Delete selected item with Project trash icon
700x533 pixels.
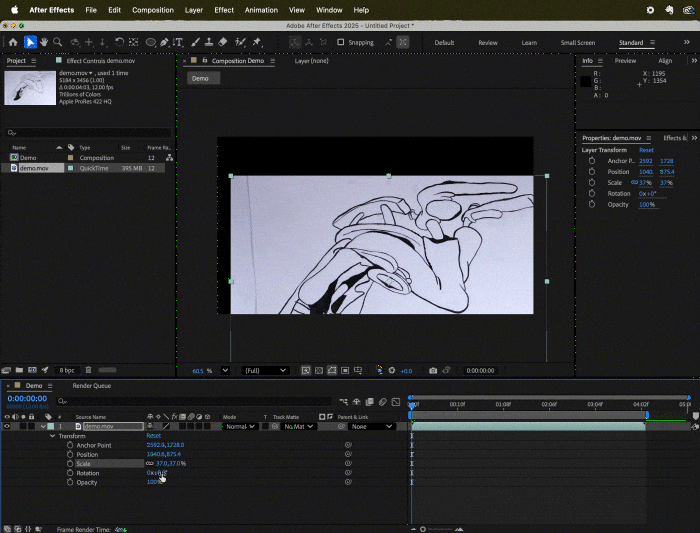click(88, 370)
